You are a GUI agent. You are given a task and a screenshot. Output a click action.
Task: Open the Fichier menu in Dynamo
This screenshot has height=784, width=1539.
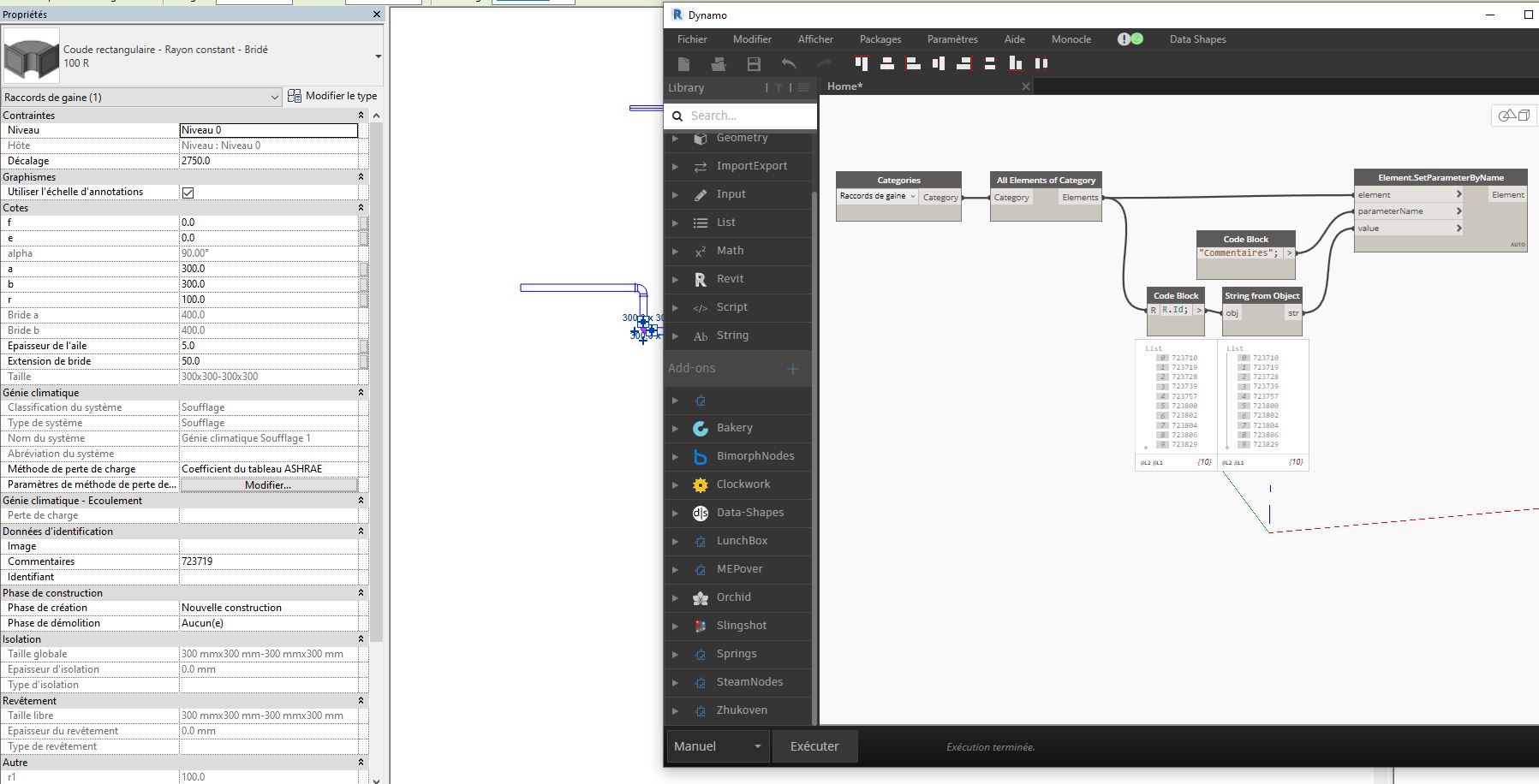692,39
